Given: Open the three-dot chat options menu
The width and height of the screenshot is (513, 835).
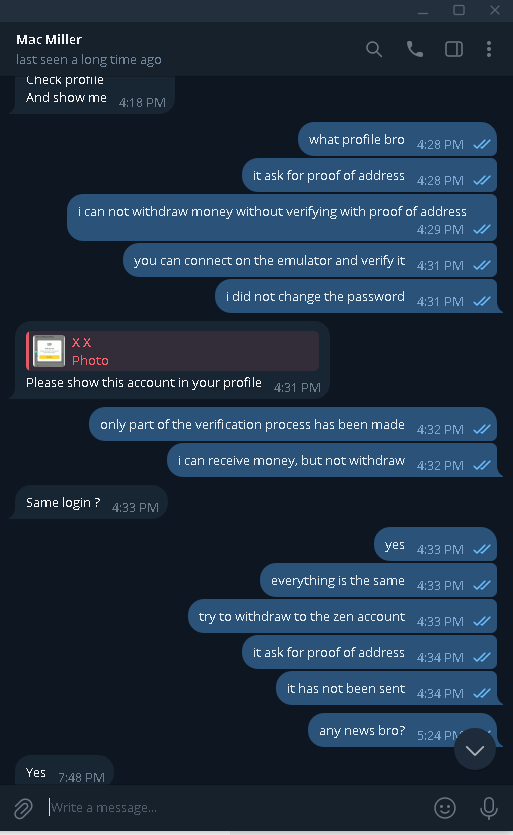Looking at the screenshot, I should pos(489,49).
